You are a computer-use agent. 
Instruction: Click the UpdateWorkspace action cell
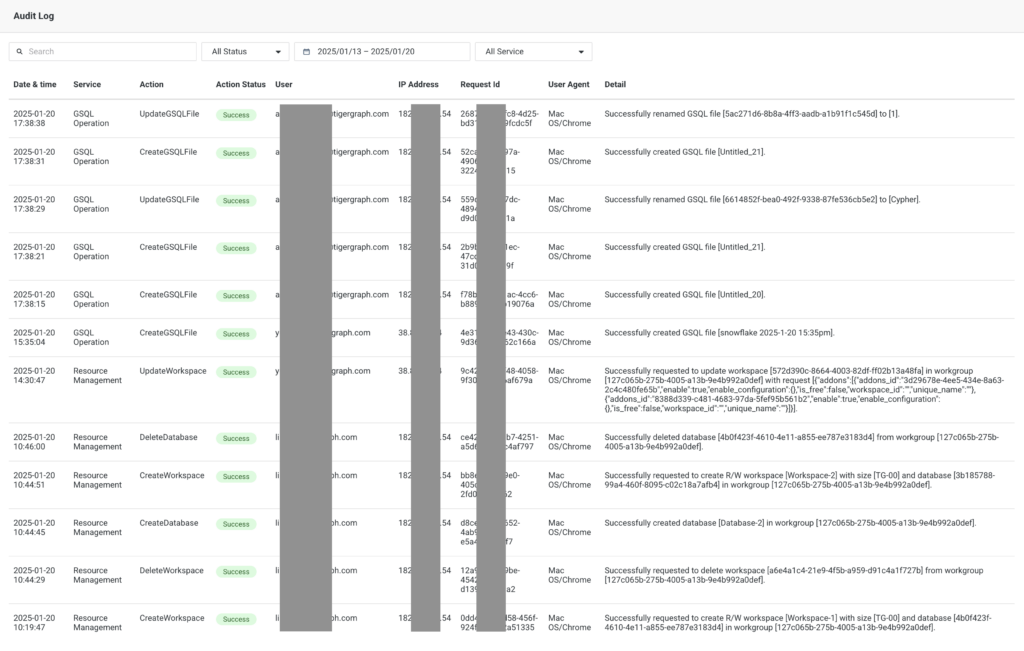click(x=173, y=371)
